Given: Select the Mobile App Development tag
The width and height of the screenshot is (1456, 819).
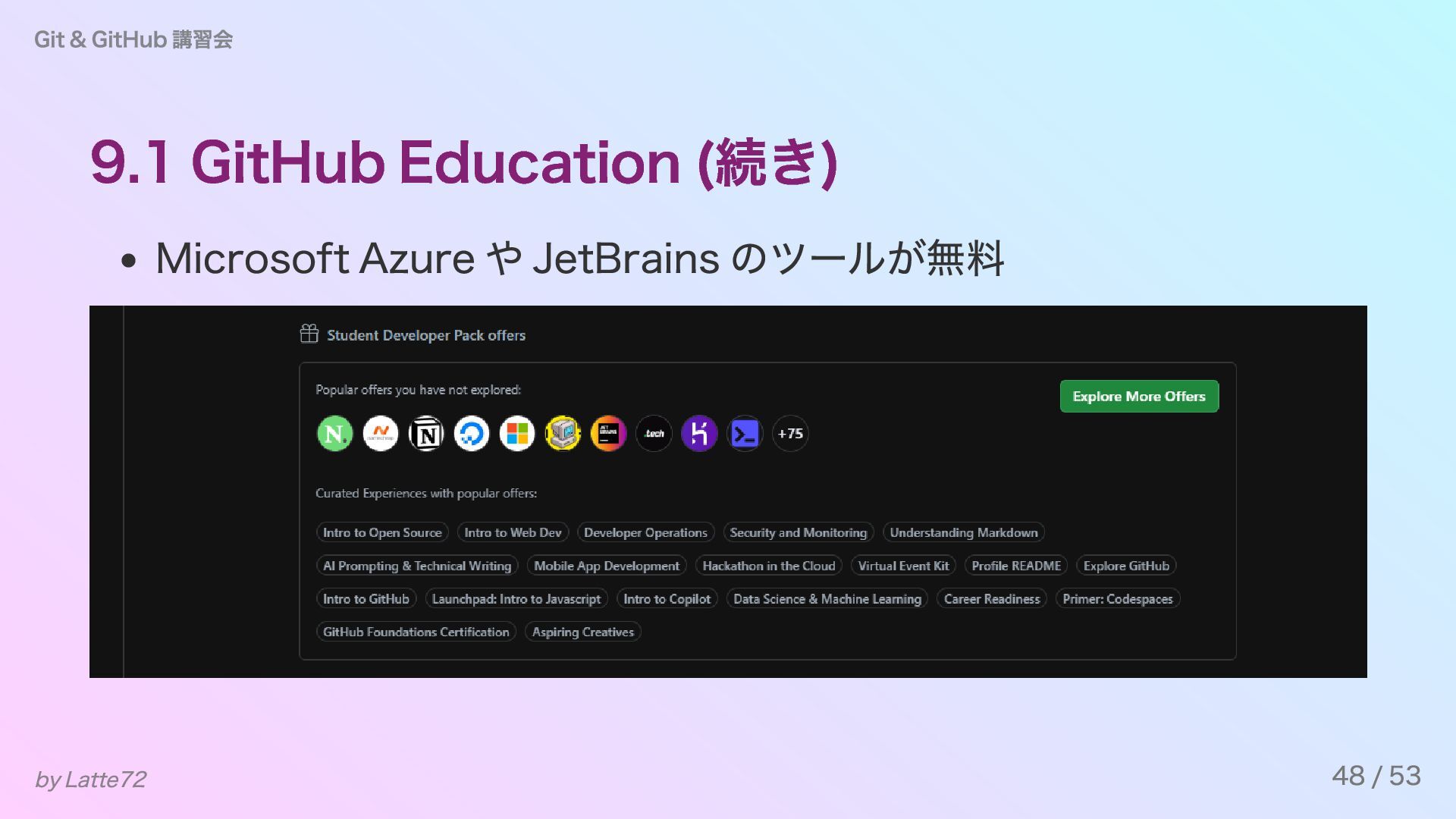Looking at the screenshot, I should point(607,566).
